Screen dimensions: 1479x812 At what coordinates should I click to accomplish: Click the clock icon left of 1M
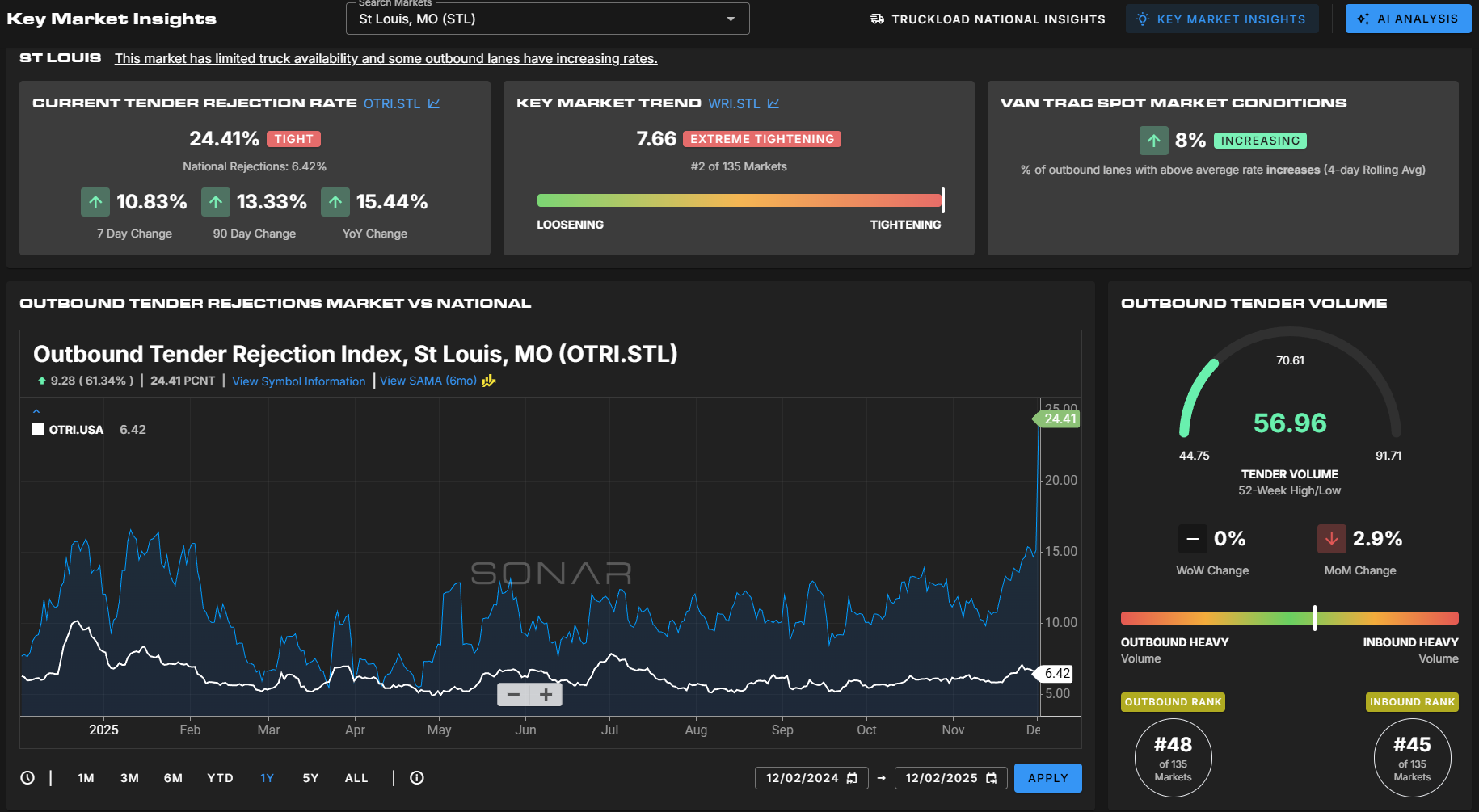27,778
